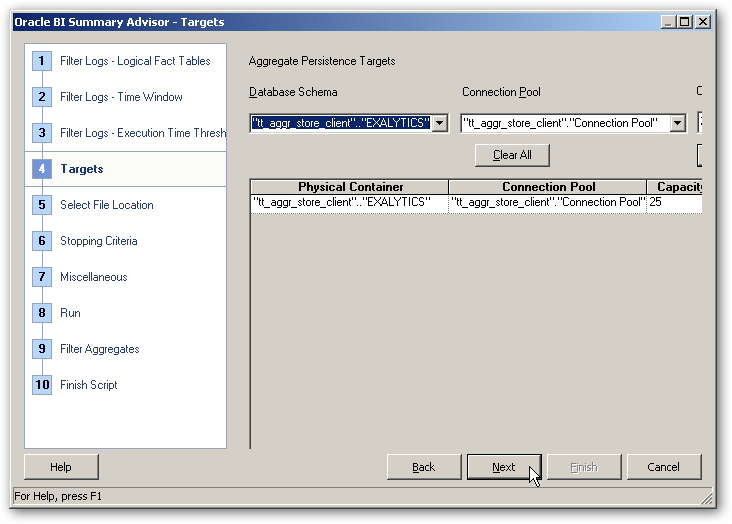Viewport: 732px width, 524px height.
Task: Open the Finish Script step
Action: (x=89, y=385)
